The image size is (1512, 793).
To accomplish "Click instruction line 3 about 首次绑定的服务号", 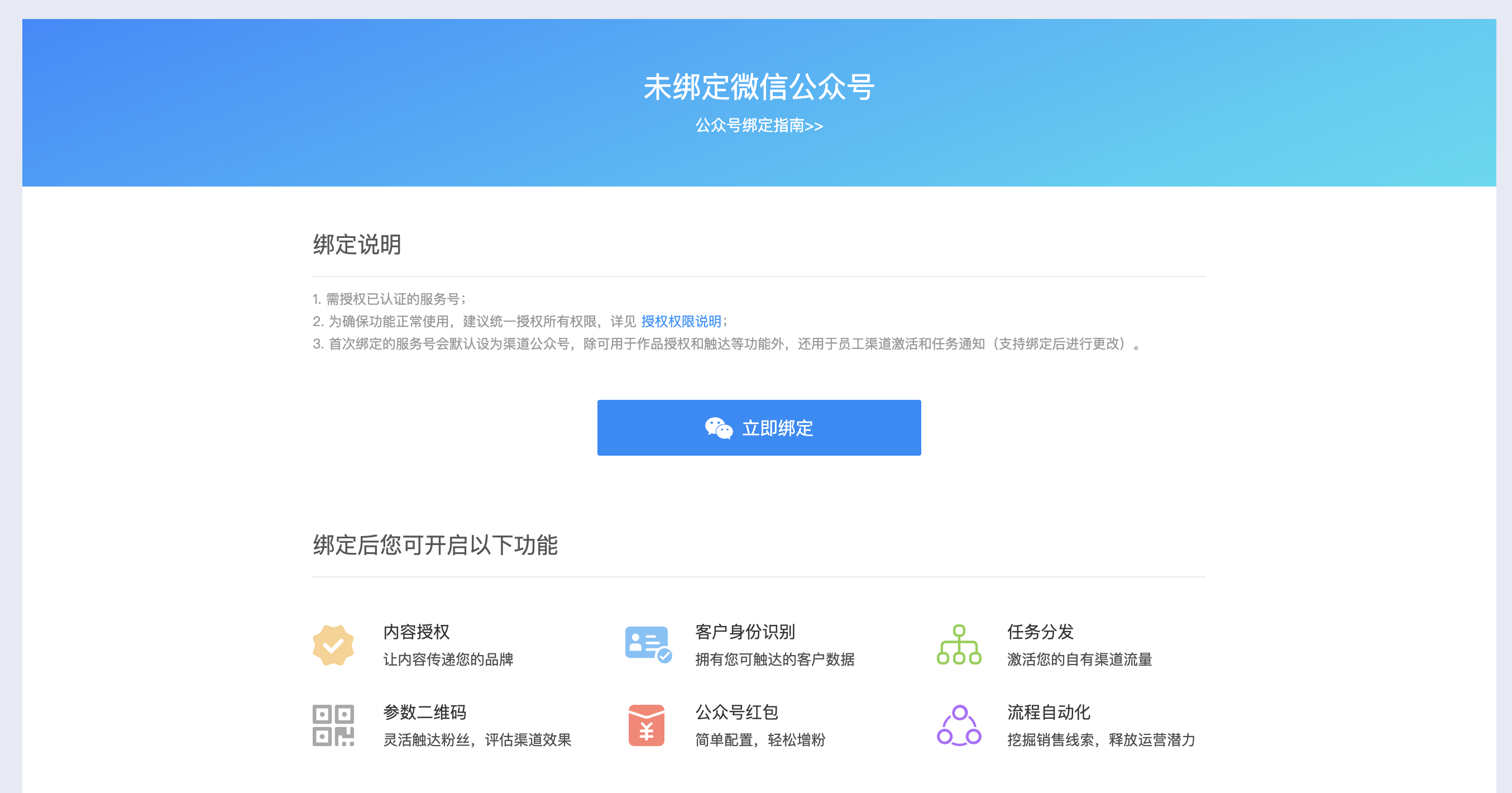I will (726, 343).
